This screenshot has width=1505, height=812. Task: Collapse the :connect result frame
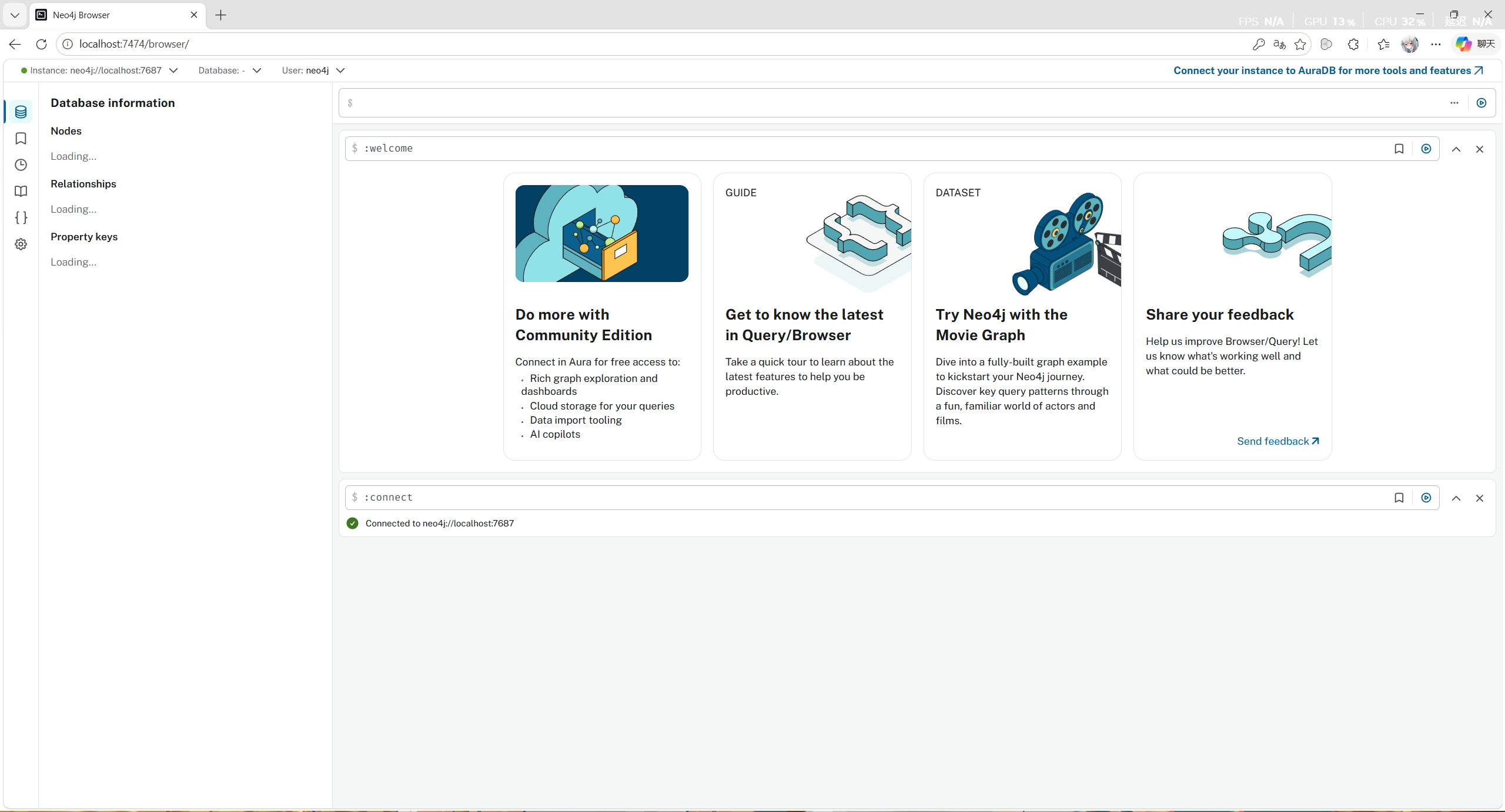(x=1456, y=498)
